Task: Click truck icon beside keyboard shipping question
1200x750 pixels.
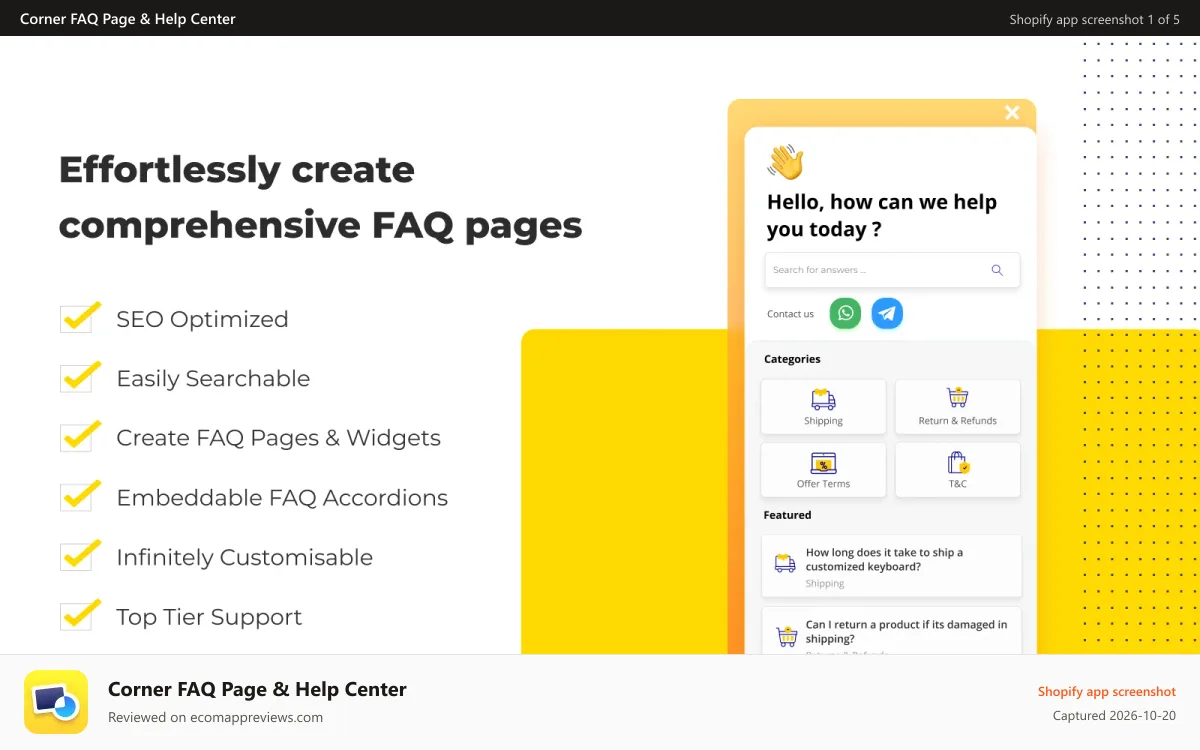Action: click(785, 564)
